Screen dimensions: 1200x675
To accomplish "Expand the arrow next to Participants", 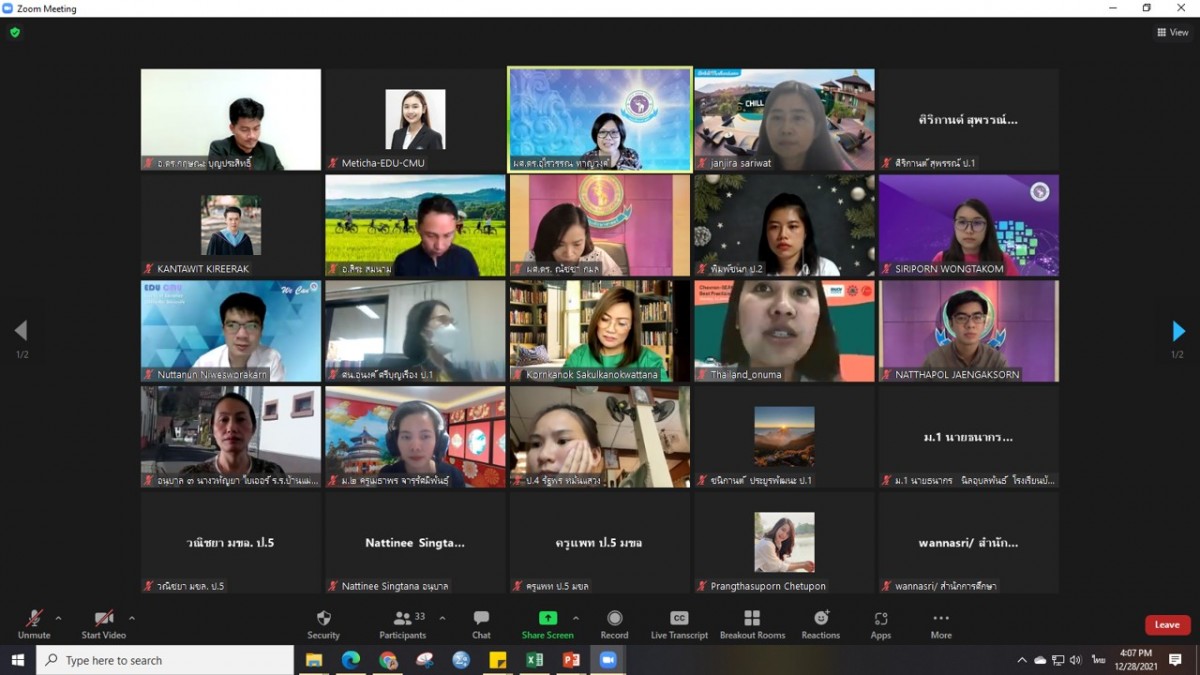I will (x=442, y=618).
